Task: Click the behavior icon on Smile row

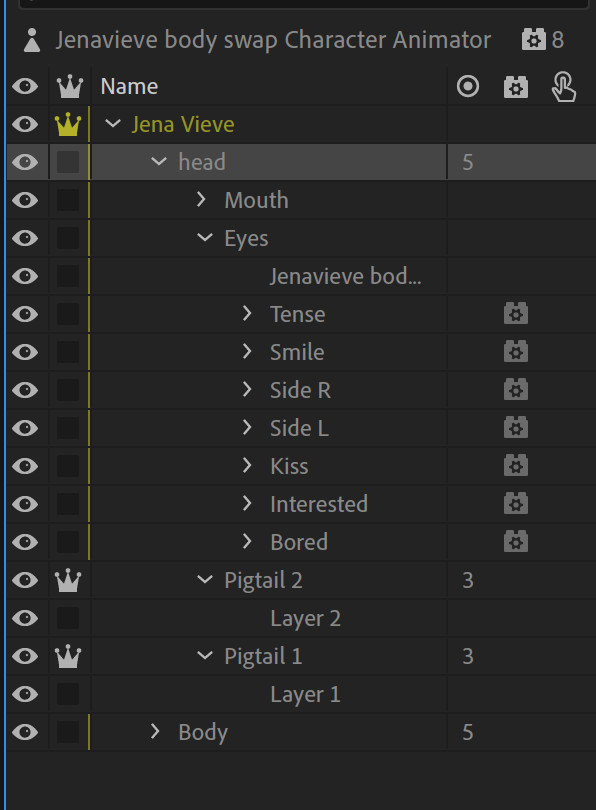Action: 515,352
